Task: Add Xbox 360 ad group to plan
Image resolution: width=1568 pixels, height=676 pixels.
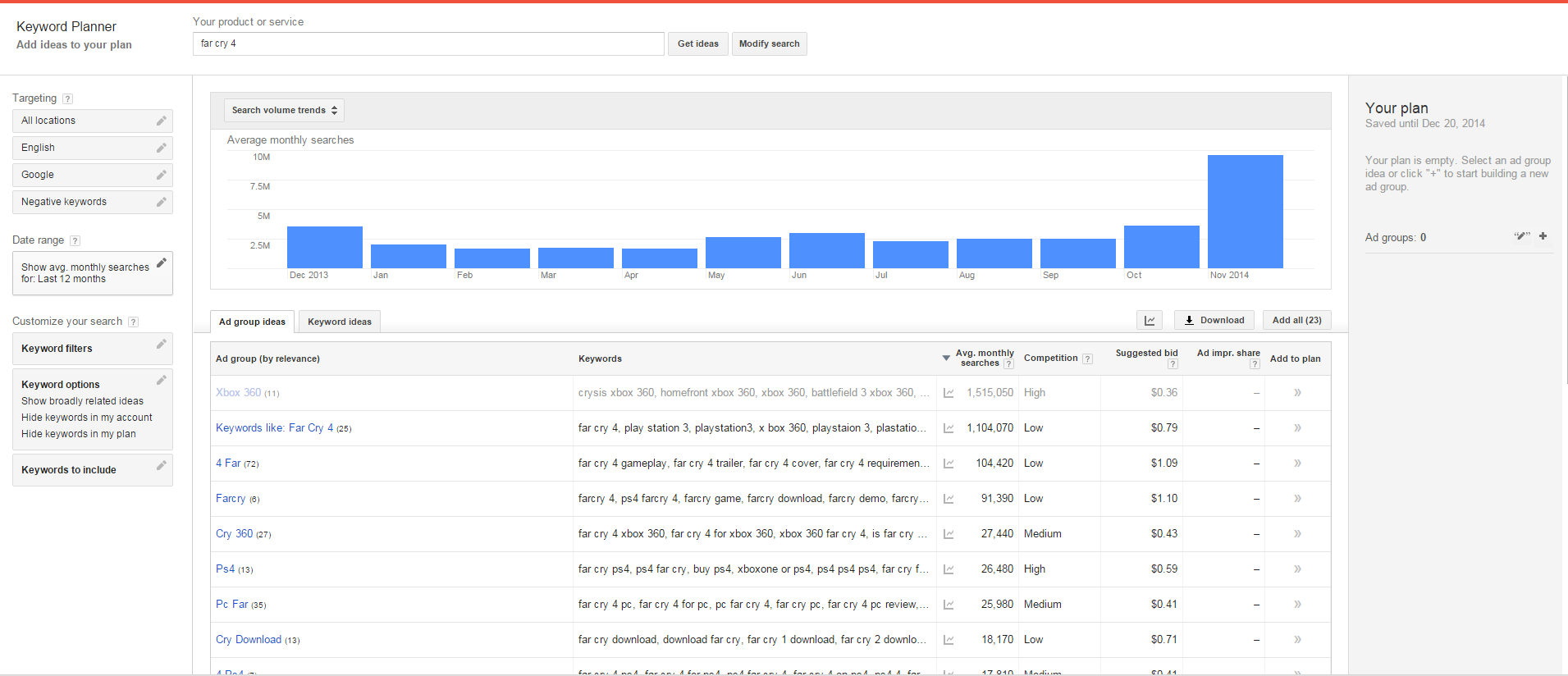Action: pos(1297,393)
